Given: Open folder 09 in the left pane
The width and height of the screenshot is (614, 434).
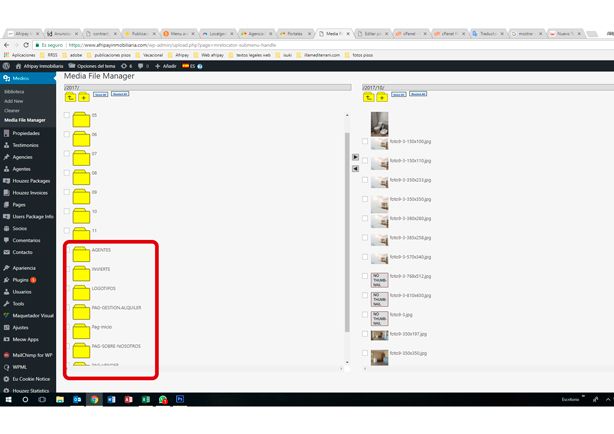Looking at the screenshot, I should [x=81, y=196].
